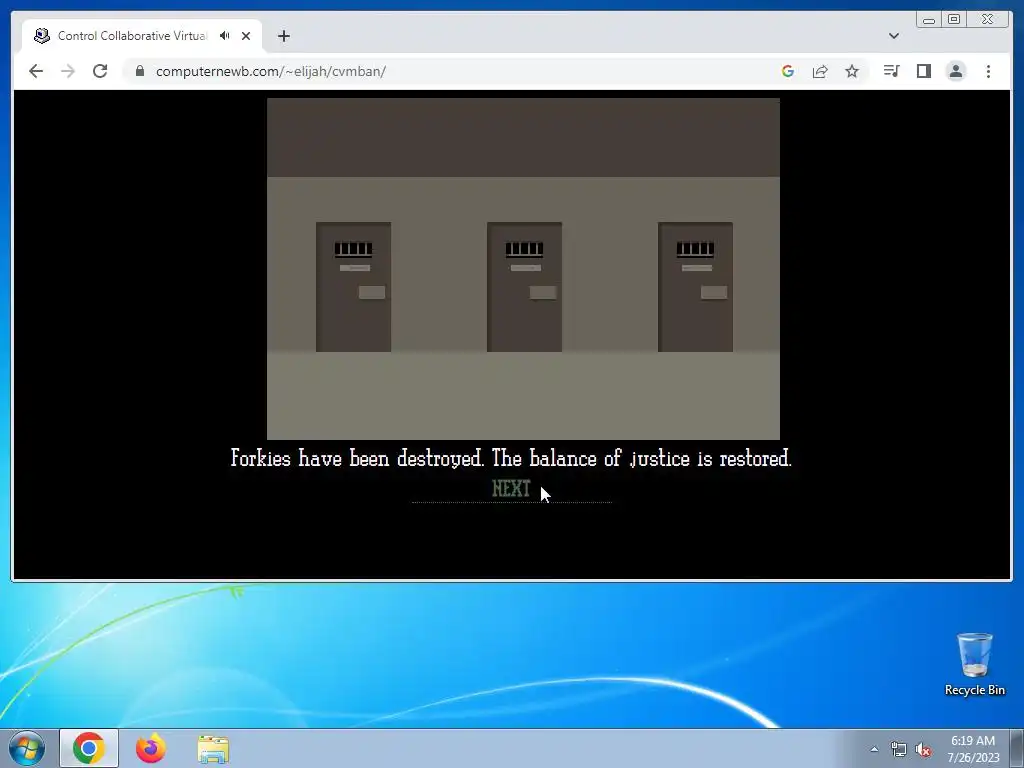Go back with the browser back arrow
The image size is (1024, 768).
pyautogui.click(x=36, y=71)
